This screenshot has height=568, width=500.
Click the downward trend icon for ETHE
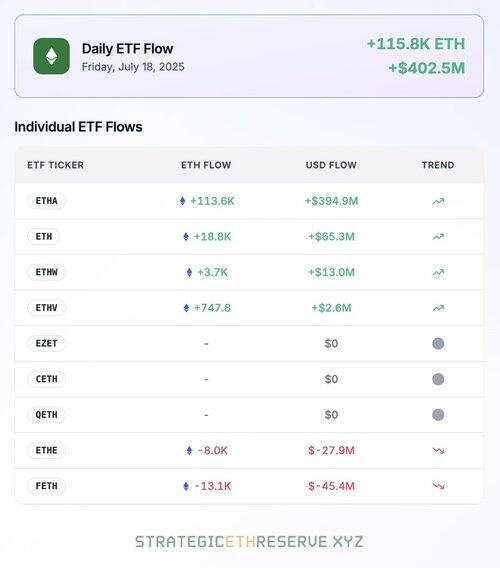(x=438, y=451)
